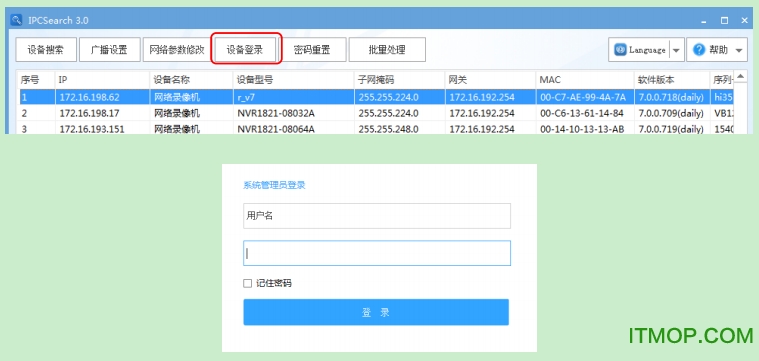759x361 pixels.
Task: Click the 用户名 username field
Action: point(377,216)
